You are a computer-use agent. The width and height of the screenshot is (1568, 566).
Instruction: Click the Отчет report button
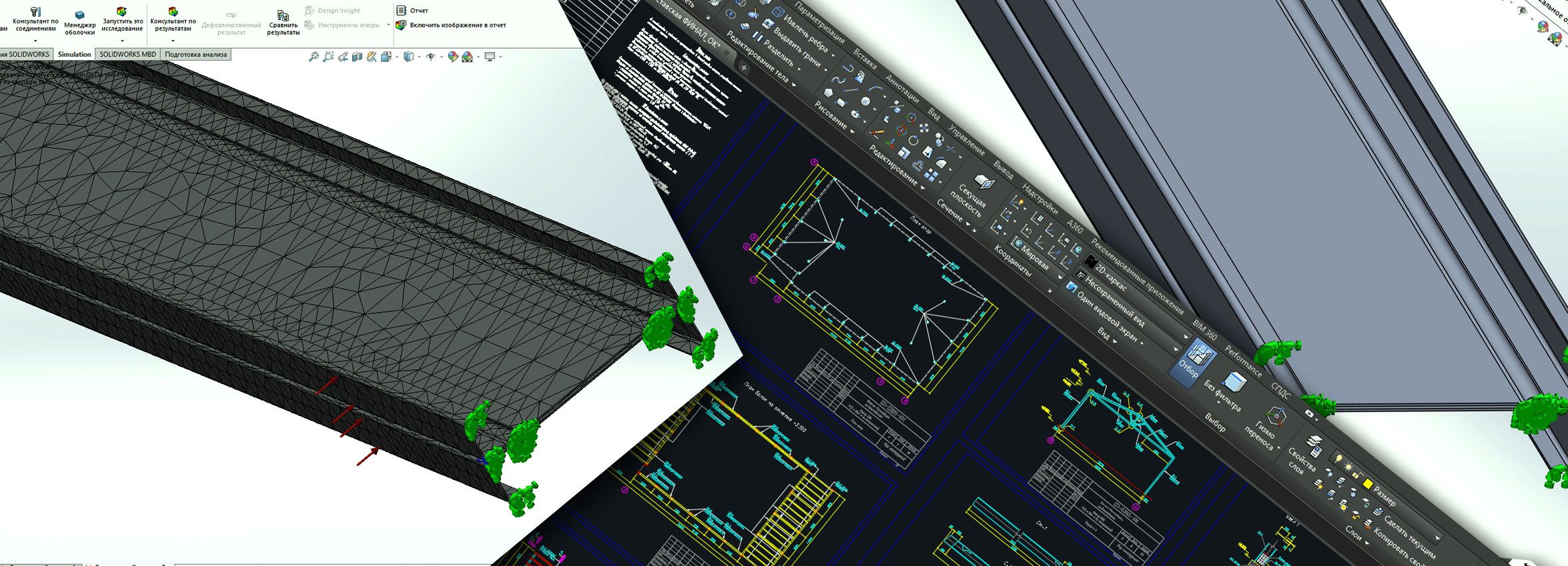412,10
